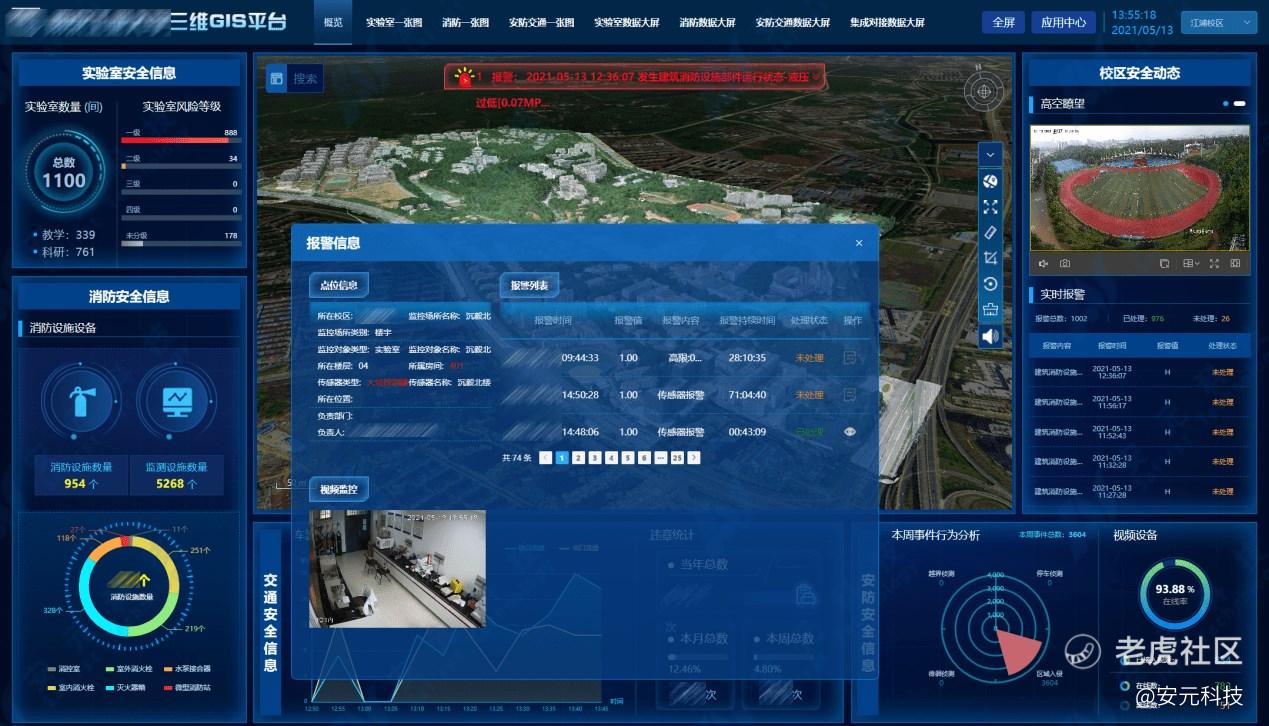
Task: Open the 江浦校区 campus dropdown
Action: 1218,22
